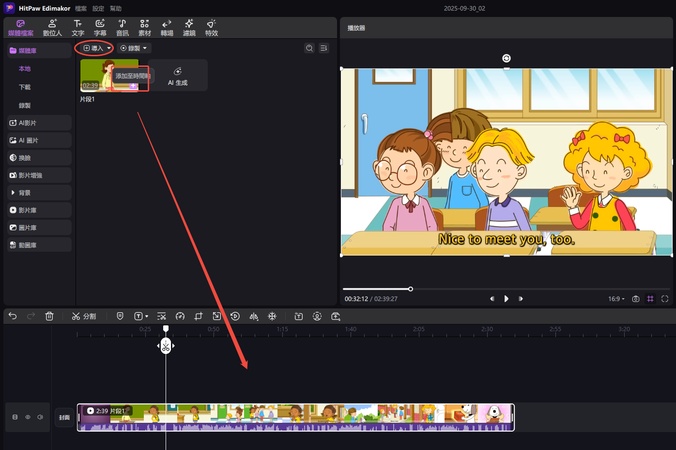
Task: Take a snapshot with the camera icon
Action: click(636, 298)
